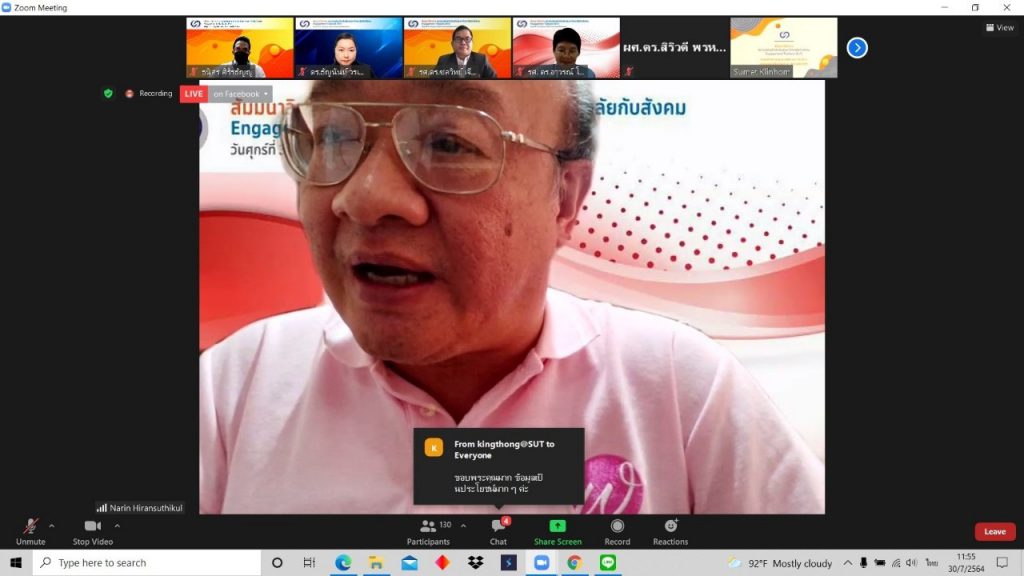Image resolution: width=1024 pixels, height=576 pixels.
Task: Click the microphone tray icon
Action: 863,562
